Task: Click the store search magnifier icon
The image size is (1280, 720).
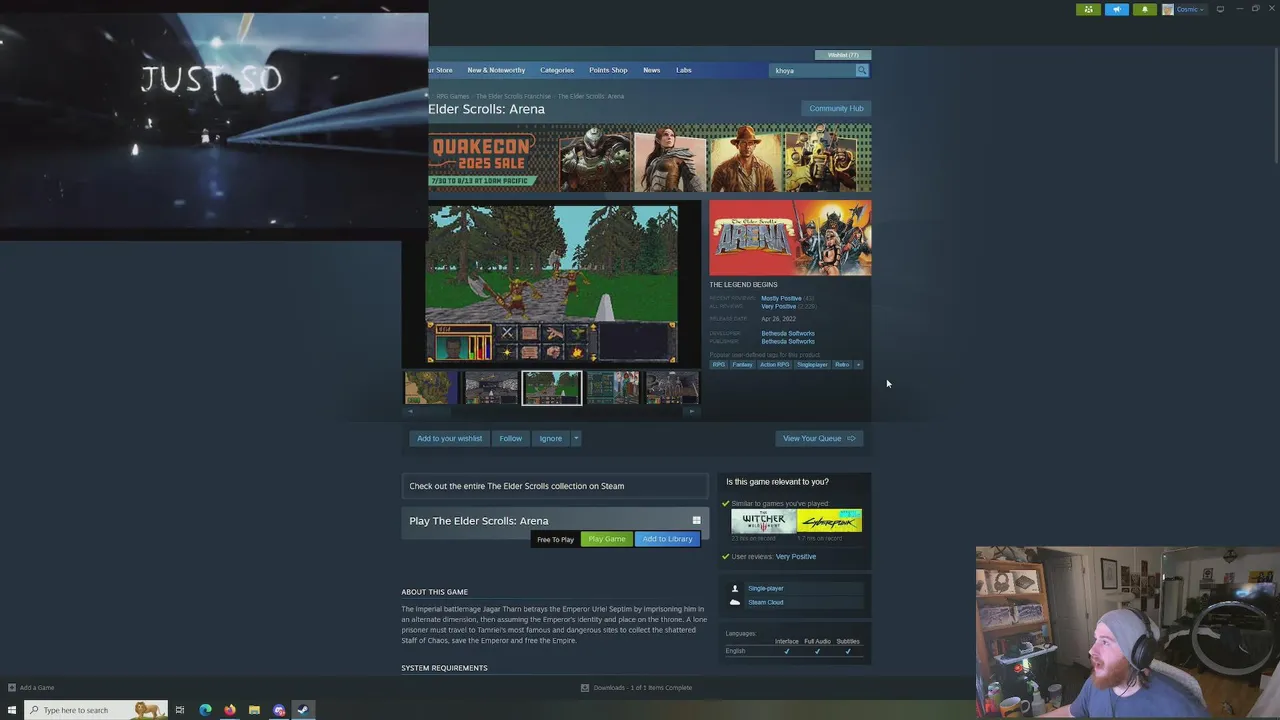Action: (862, 70)
